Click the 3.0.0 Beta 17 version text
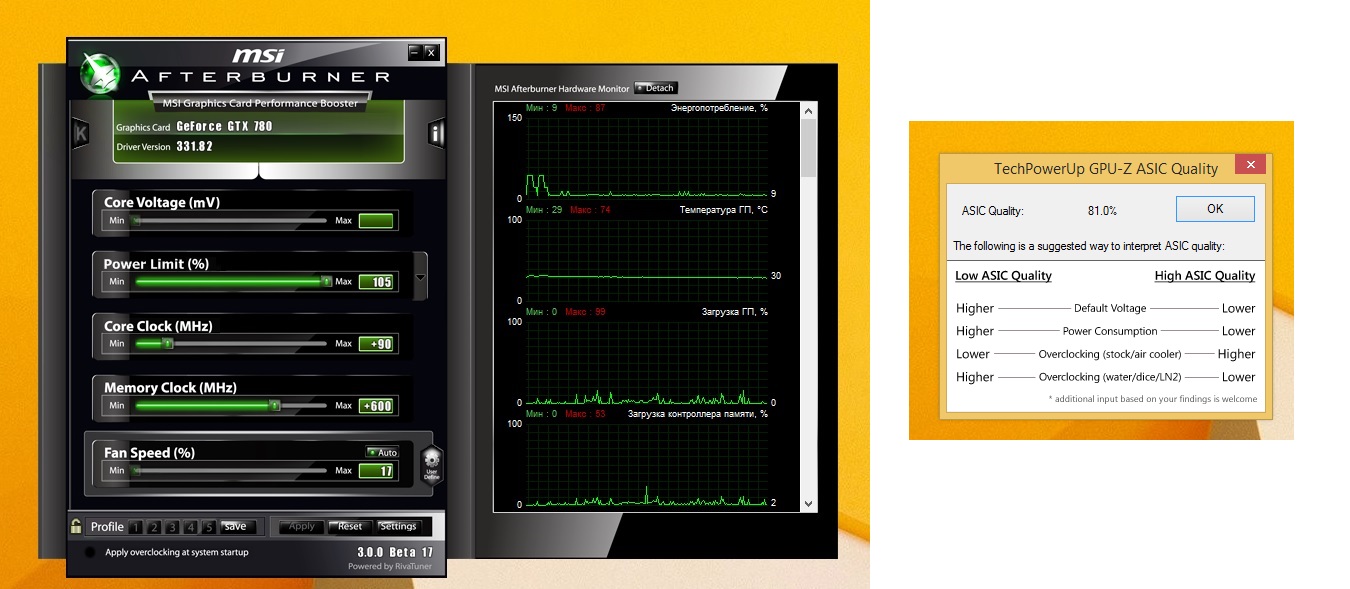The width and height of the screenshot is (1350, 589). (395, 552)
